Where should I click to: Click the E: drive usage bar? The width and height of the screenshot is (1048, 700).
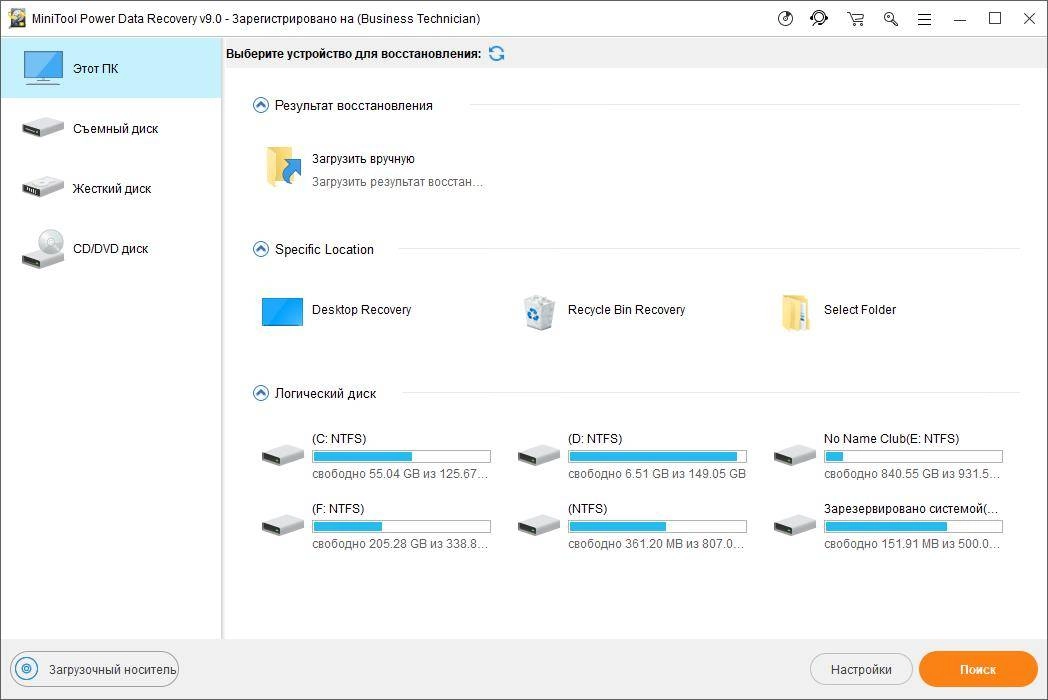(x=914, y=457)
